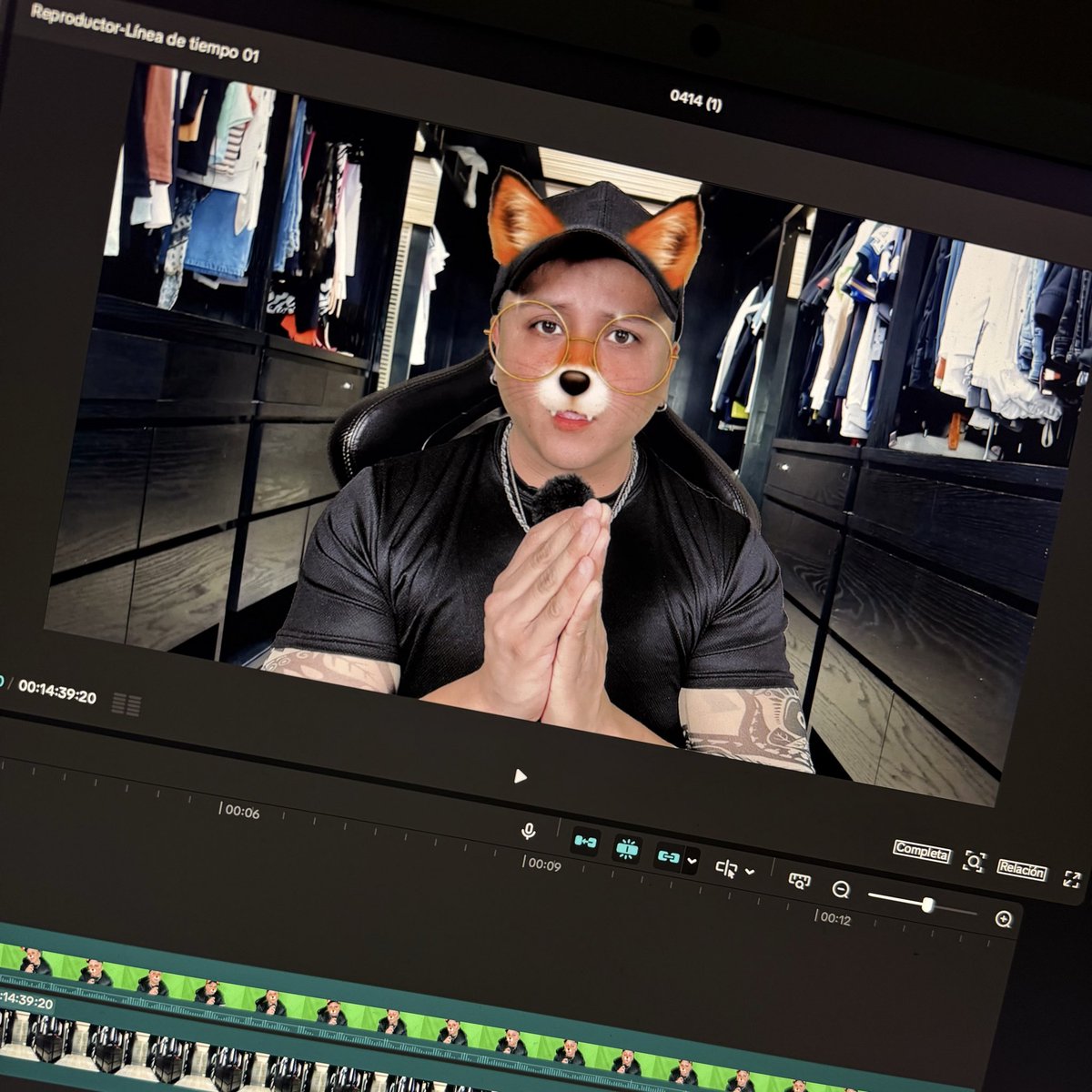Toggle the auto ripple option
The image size is (1092, 1092).
628,848
